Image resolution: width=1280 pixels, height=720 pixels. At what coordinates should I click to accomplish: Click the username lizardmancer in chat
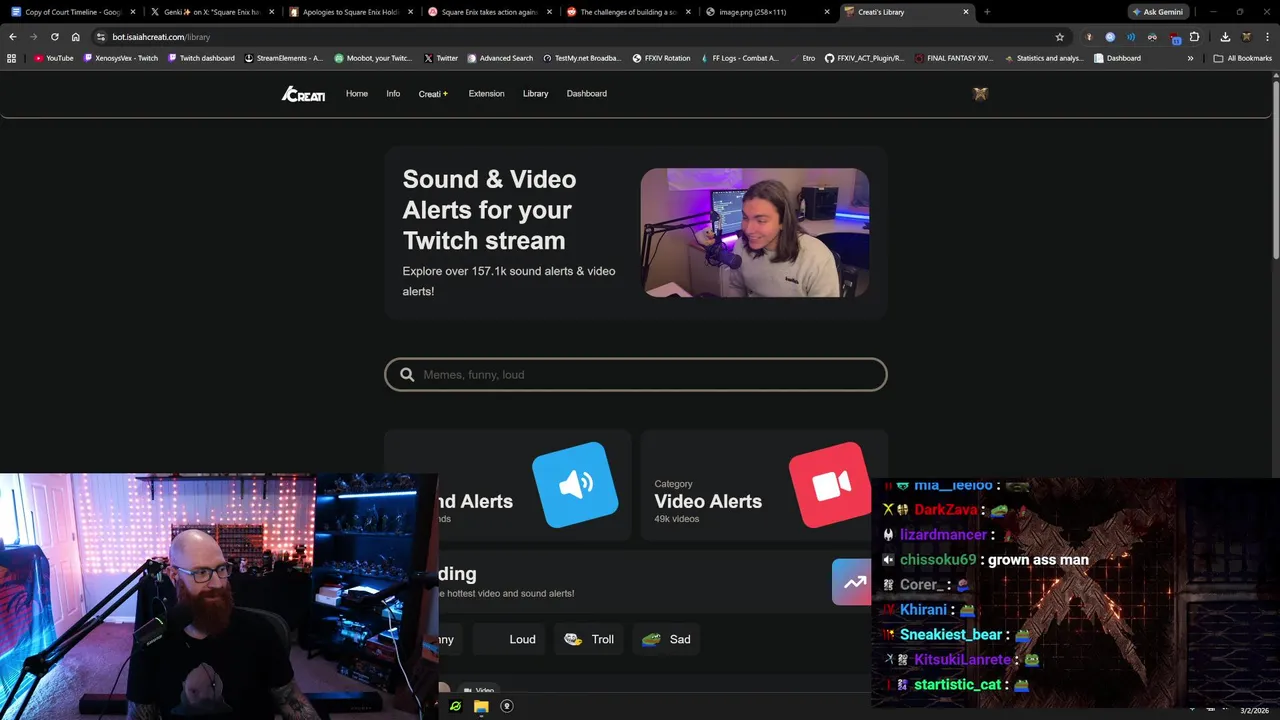[943, 535]
